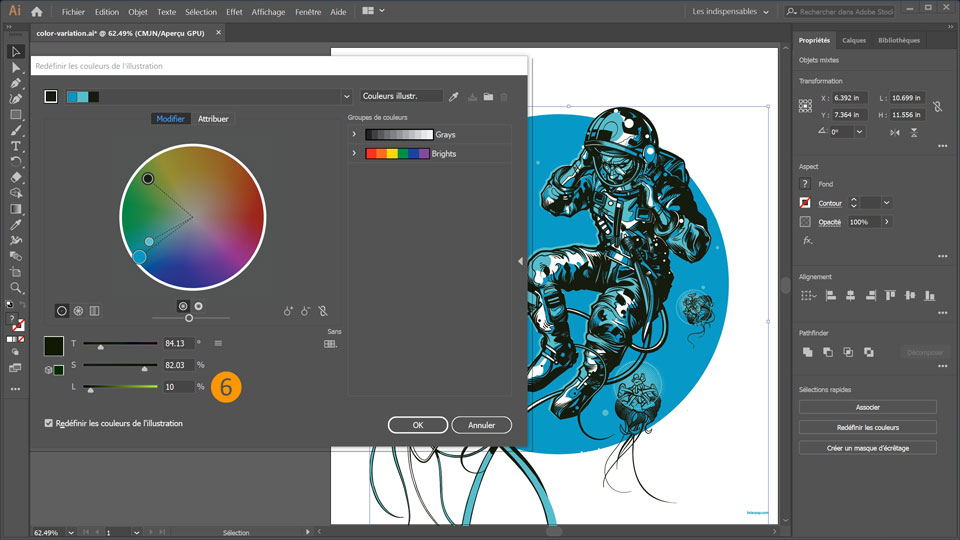Click the L luminosity slider
Image resolution: width=960 pixels, height=540 pixels.
(x=120, y=387)
